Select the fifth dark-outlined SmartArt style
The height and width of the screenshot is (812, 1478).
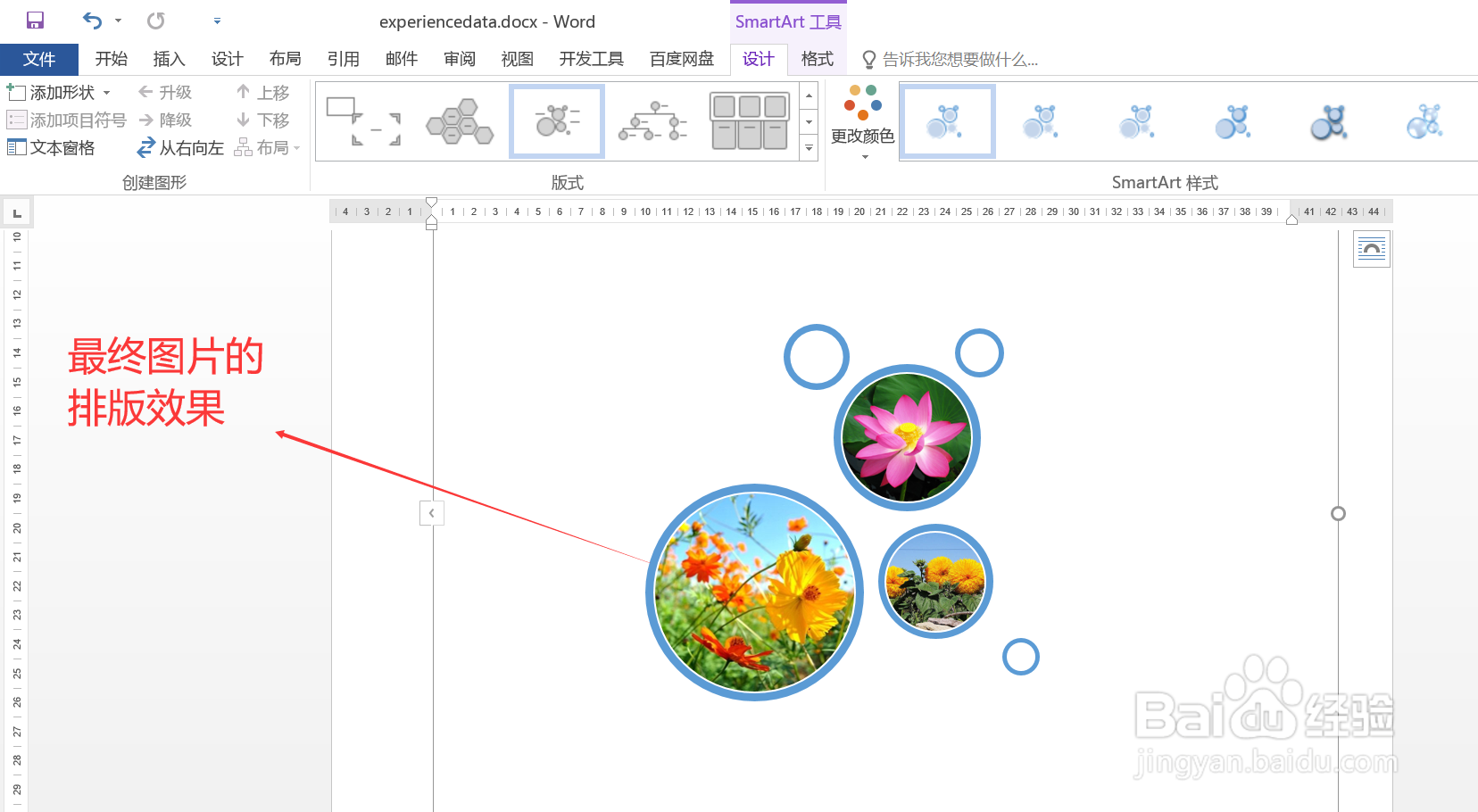1330,121
